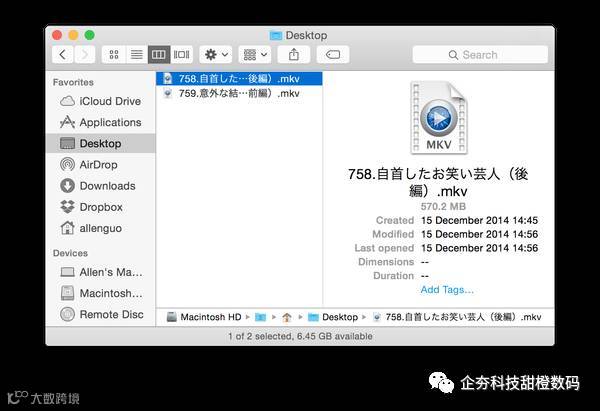
Task: Click the large MKV preview icon
Action: pyautogui.click(x=439, y=118)
